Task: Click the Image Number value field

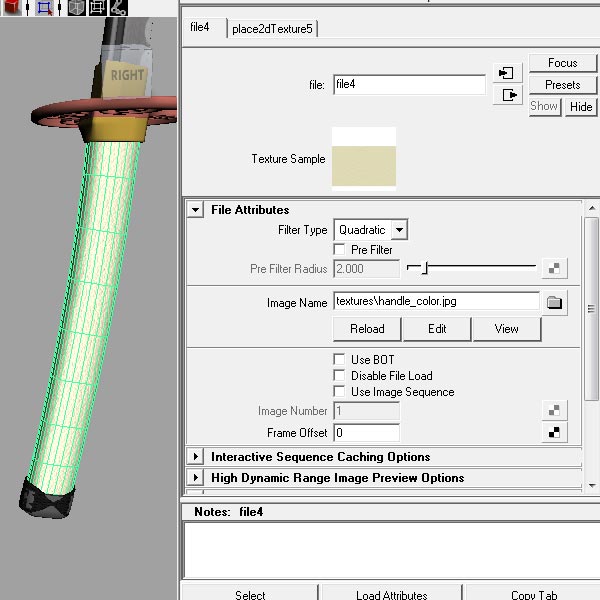Action: 367,411
